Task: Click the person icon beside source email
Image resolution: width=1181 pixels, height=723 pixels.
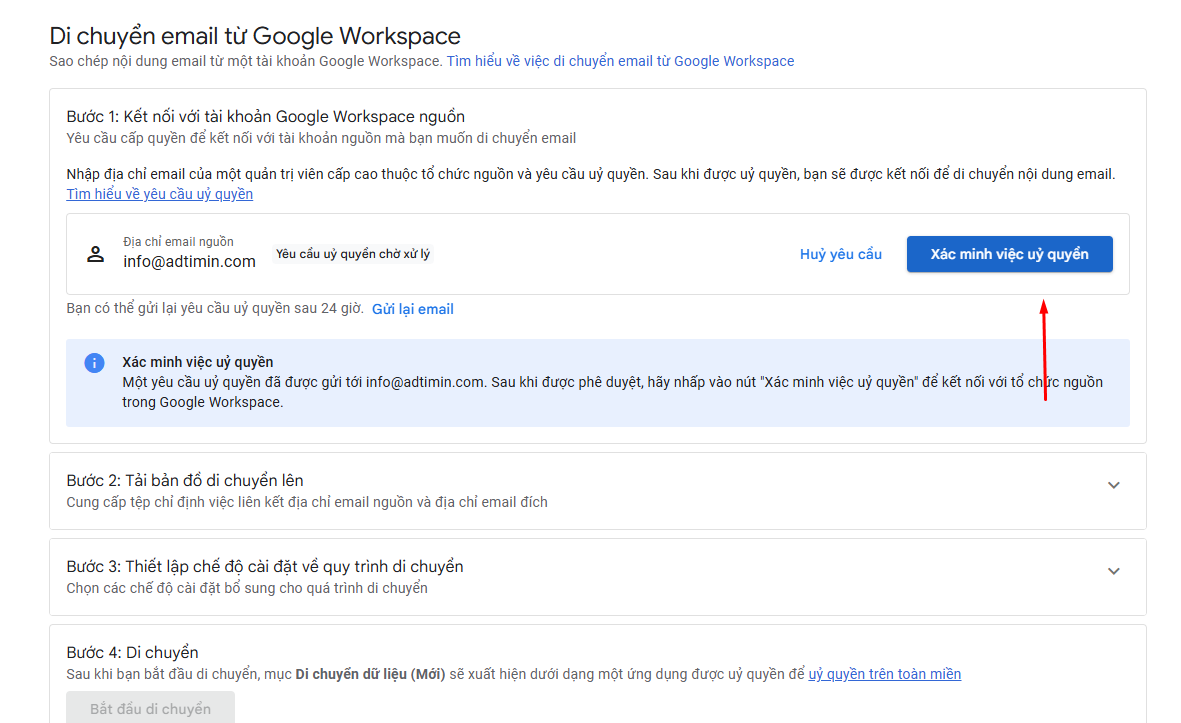Action: pos(96,254)
